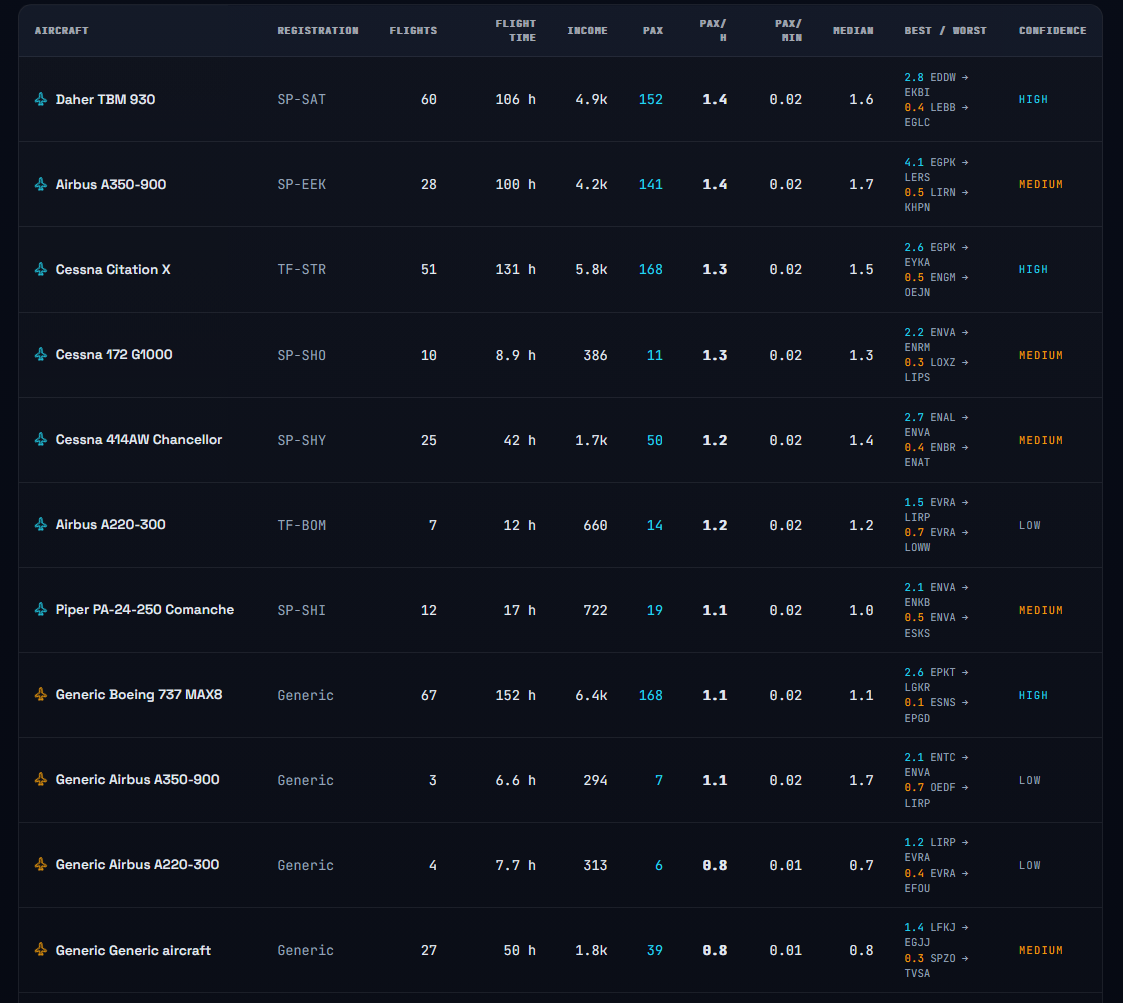Sort by the Median column header

[853, 31]
